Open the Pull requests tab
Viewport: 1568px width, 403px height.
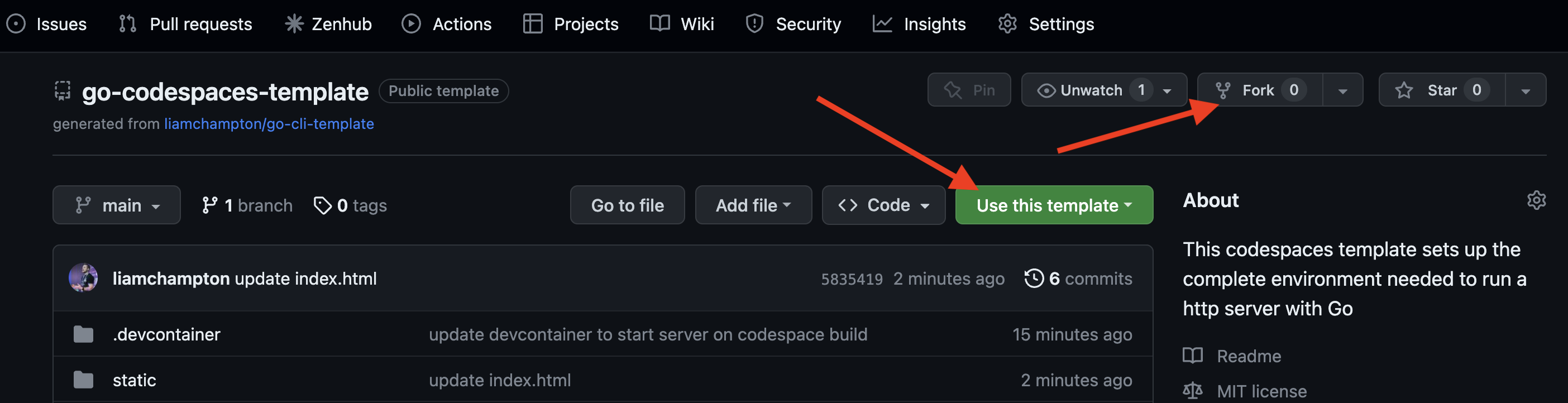(x=185, y=24)
